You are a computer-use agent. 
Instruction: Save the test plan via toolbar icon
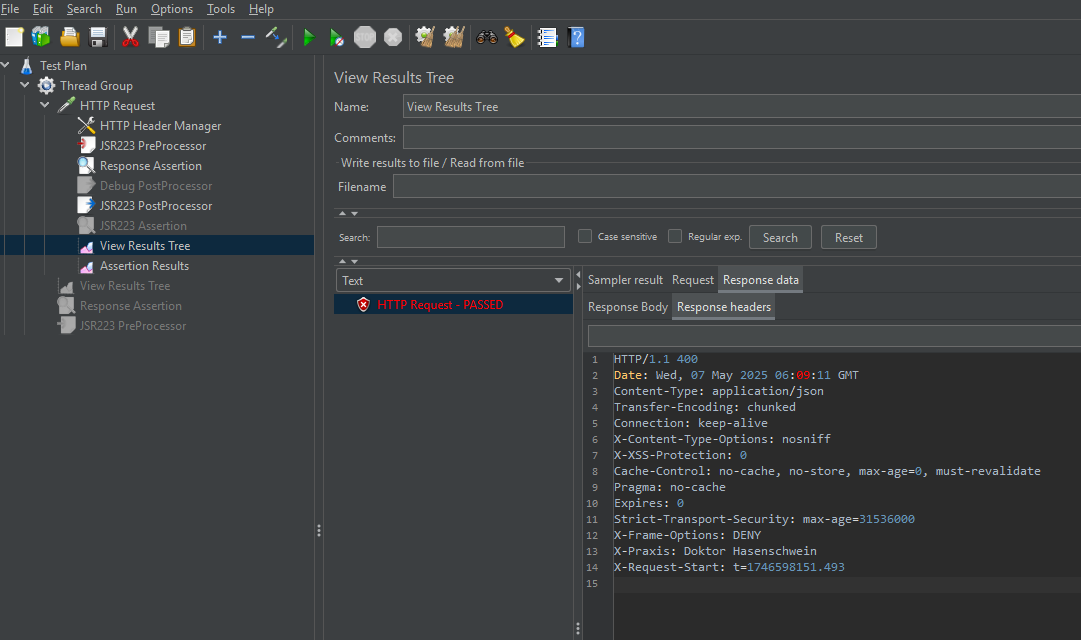point(96,37)
